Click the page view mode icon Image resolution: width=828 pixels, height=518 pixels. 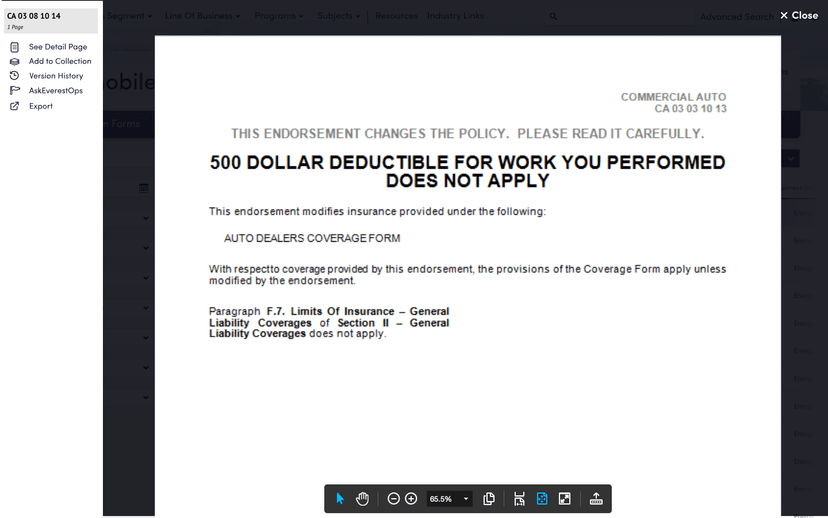coord(489,498)
